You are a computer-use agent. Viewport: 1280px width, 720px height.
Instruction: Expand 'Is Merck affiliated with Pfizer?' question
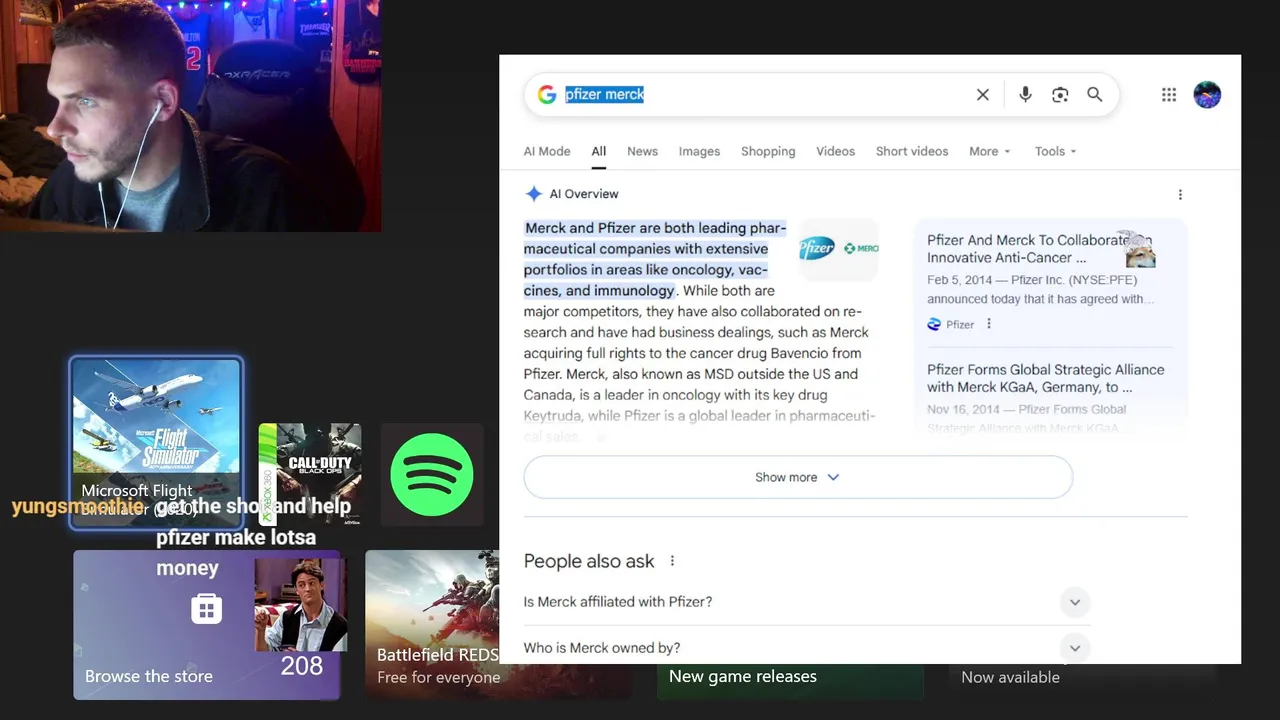(806, 602)
